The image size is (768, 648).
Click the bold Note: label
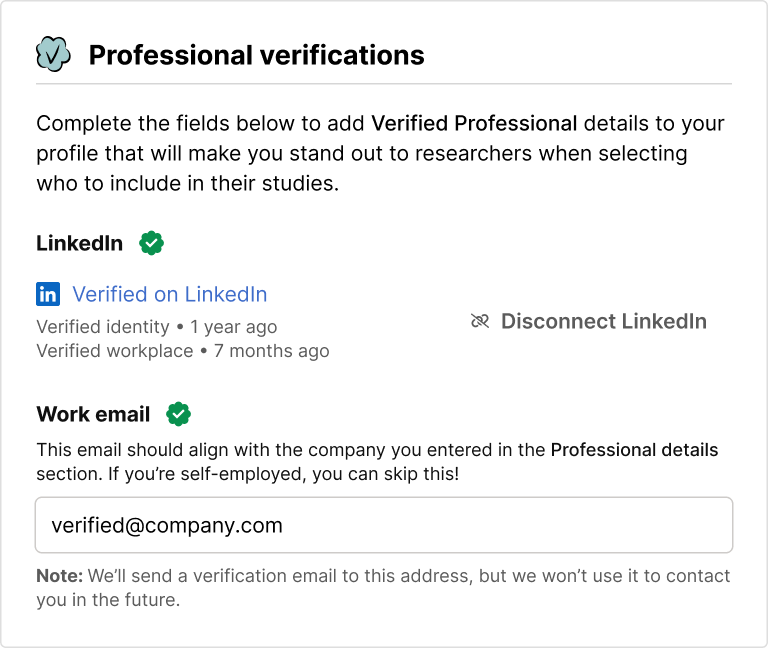pyautogui.click(x=60, y=576)
